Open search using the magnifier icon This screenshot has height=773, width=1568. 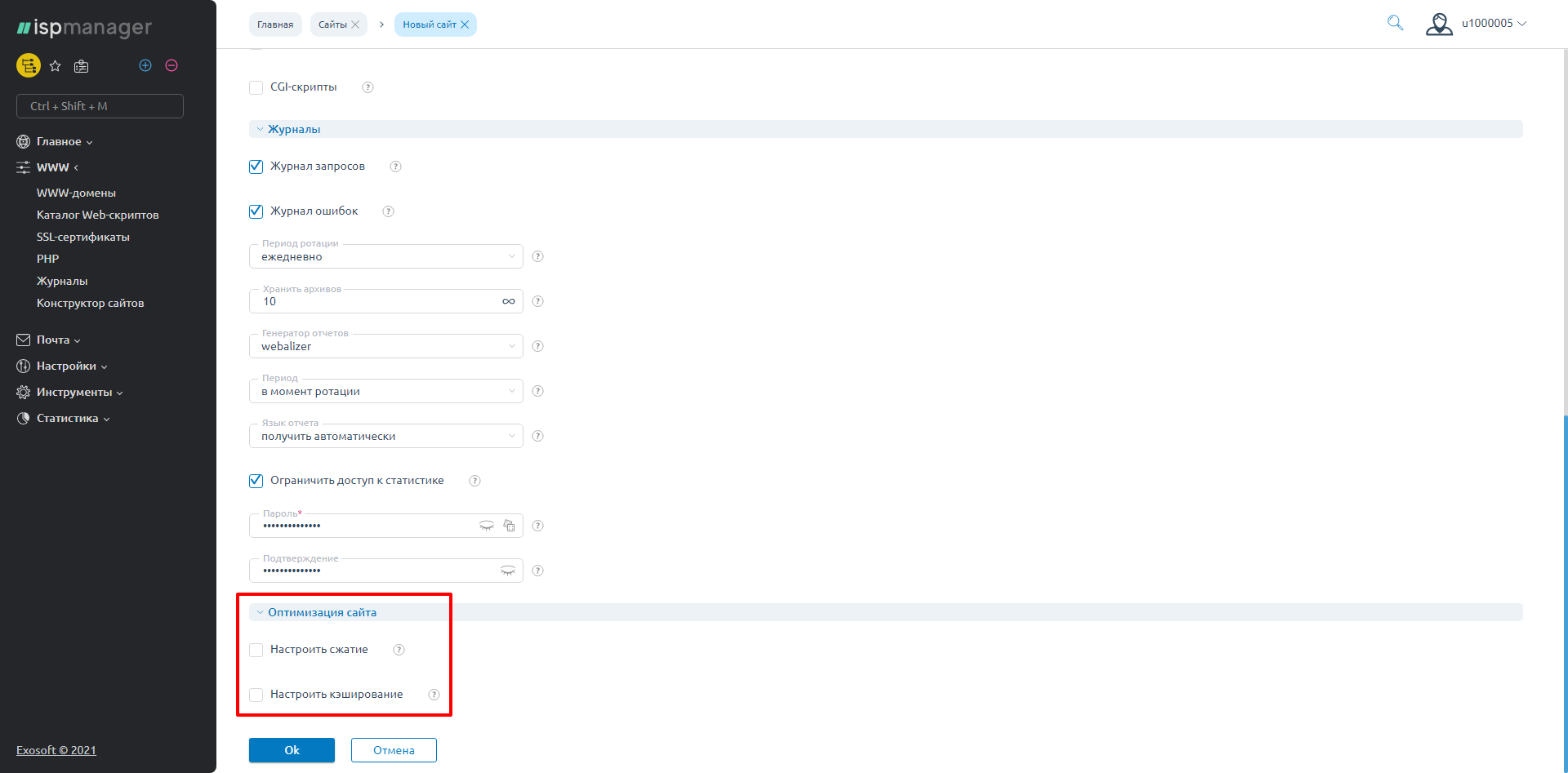point(1395,23)
